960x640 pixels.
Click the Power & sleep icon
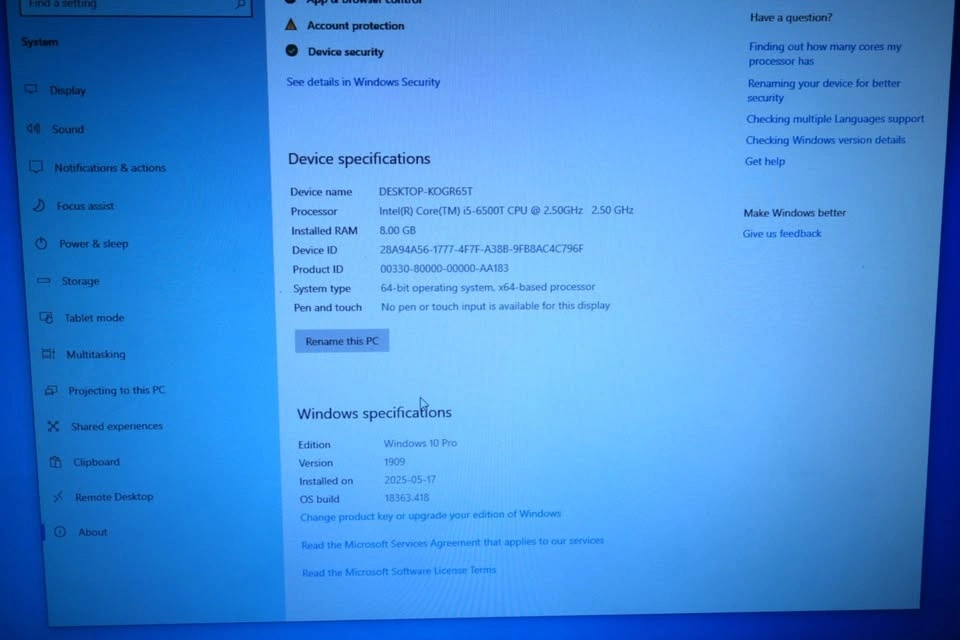click(41, 244)
